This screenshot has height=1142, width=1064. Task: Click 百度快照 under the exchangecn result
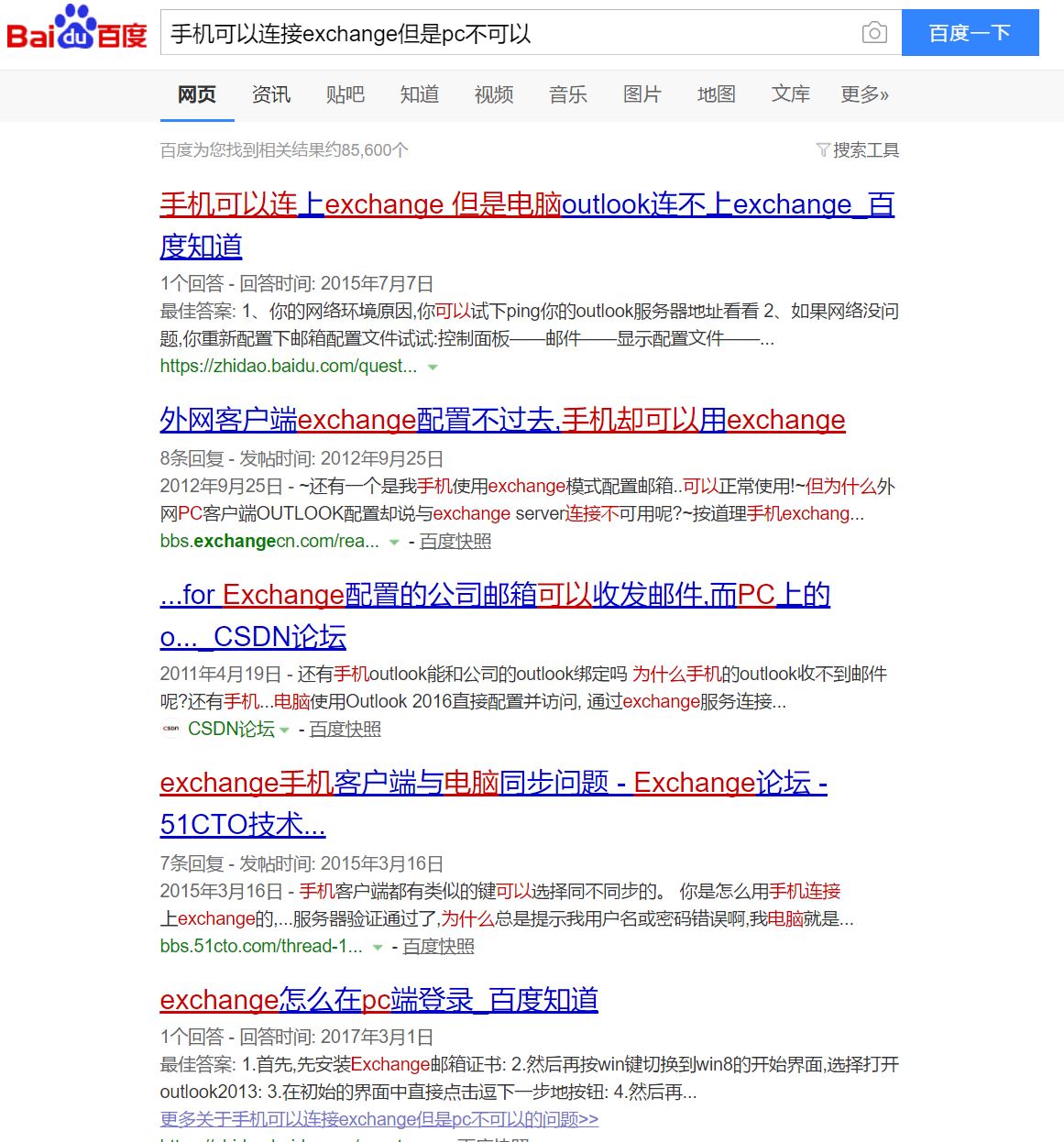(x=456, y=542)
